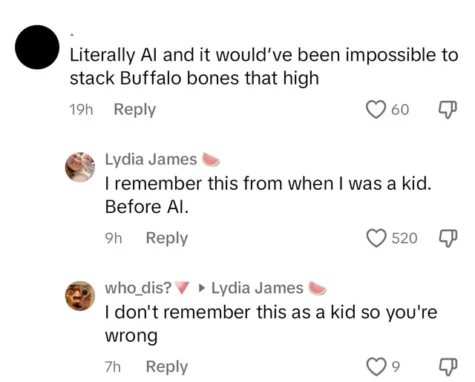Dislike the Buffalo bones comment
This screenshot has width=475, height=382.
click(x=447, y=110)
